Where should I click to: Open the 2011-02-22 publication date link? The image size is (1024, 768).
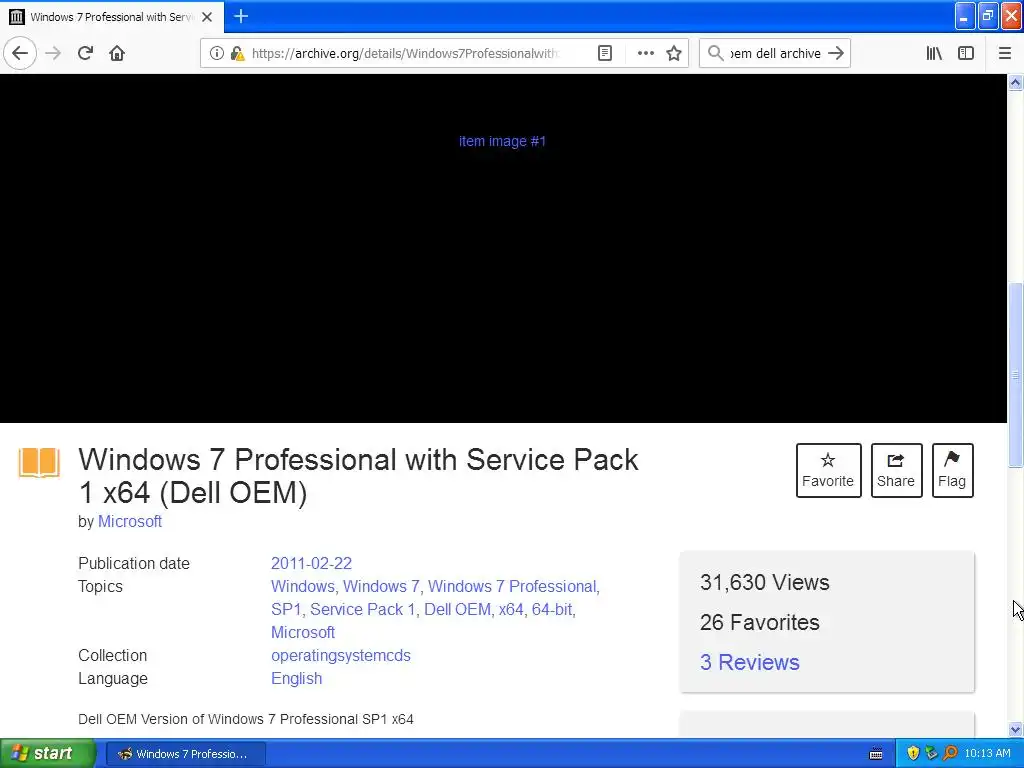pos(311,563)
